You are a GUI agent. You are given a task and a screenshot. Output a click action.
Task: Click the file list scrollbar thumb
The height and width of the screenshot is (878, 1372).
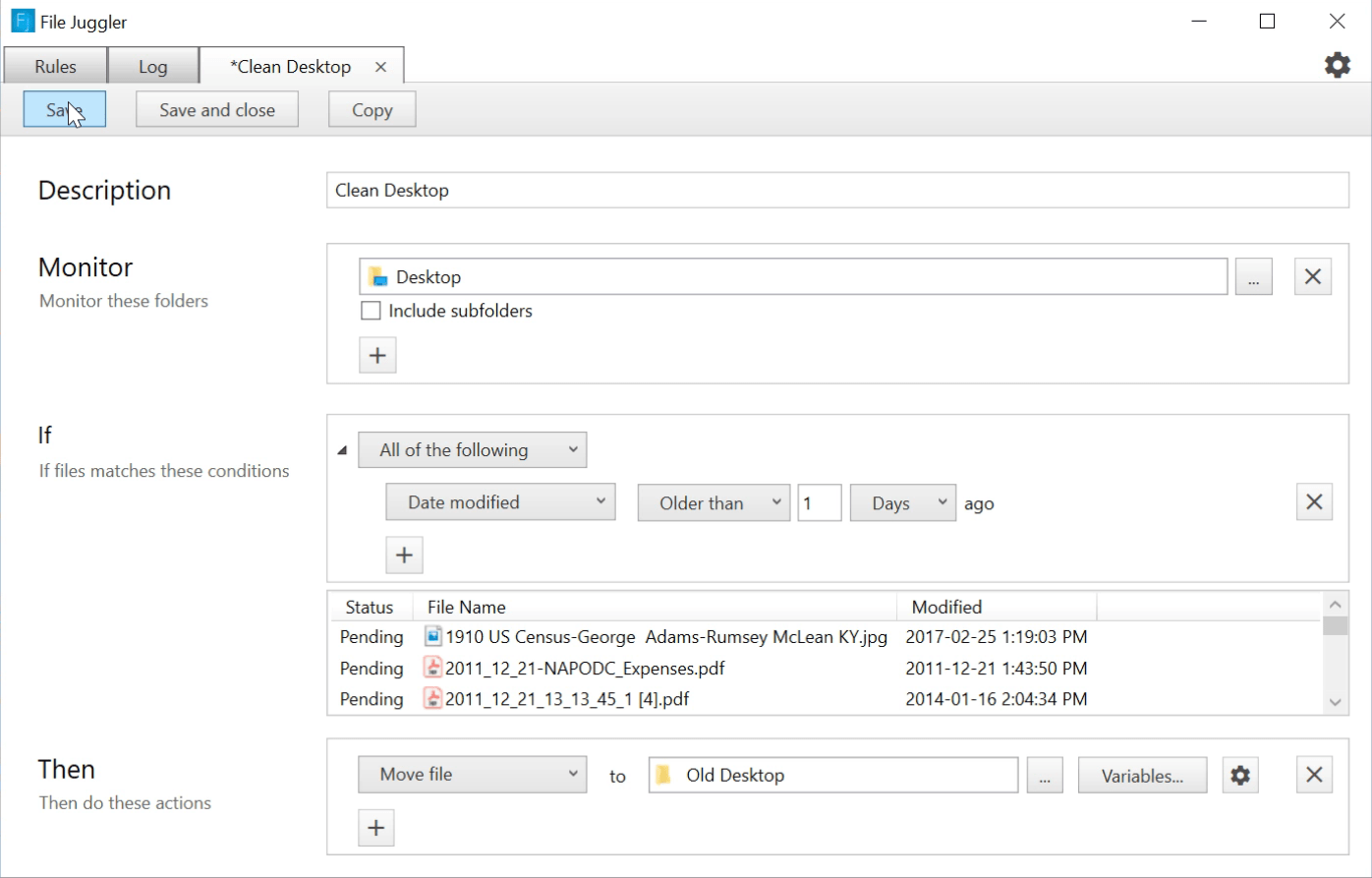1335,626
